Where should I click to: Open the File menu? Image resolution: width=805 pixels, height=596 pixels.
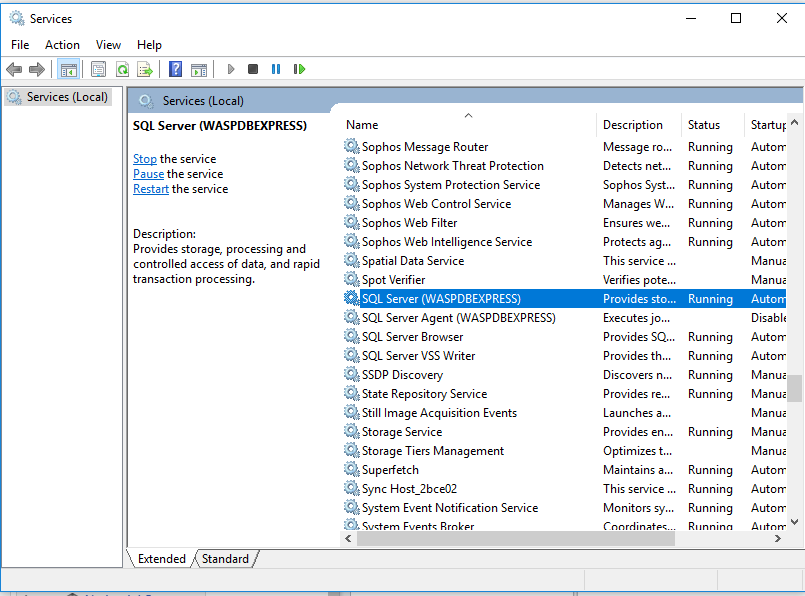pos(20,45)
